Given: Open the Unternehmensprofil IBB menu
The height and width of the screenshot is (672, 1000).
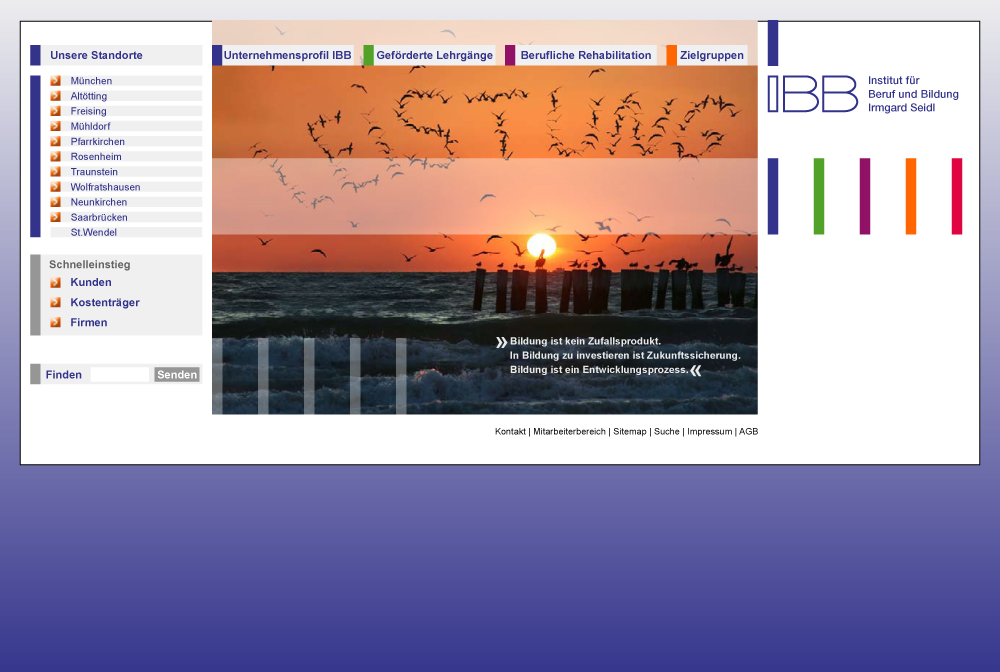Looking at the screenshot, I should click(x=287, y=55).
